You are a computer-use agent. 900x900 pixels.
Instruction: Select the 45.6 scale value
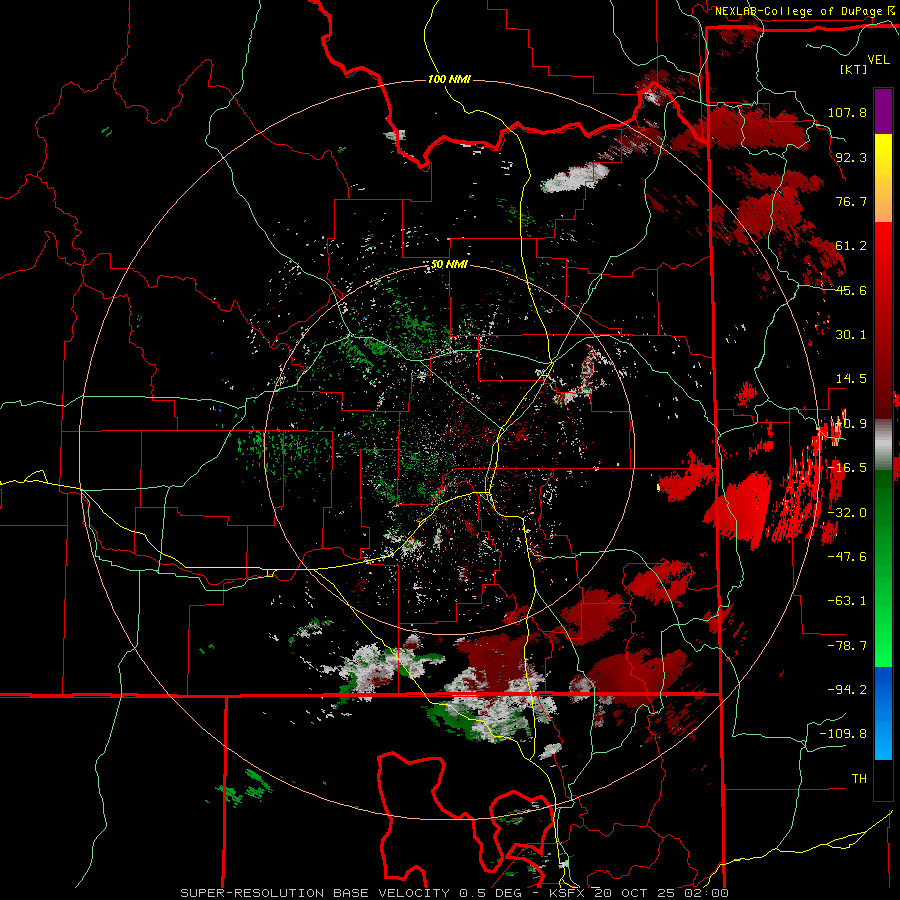coord(851,290)
